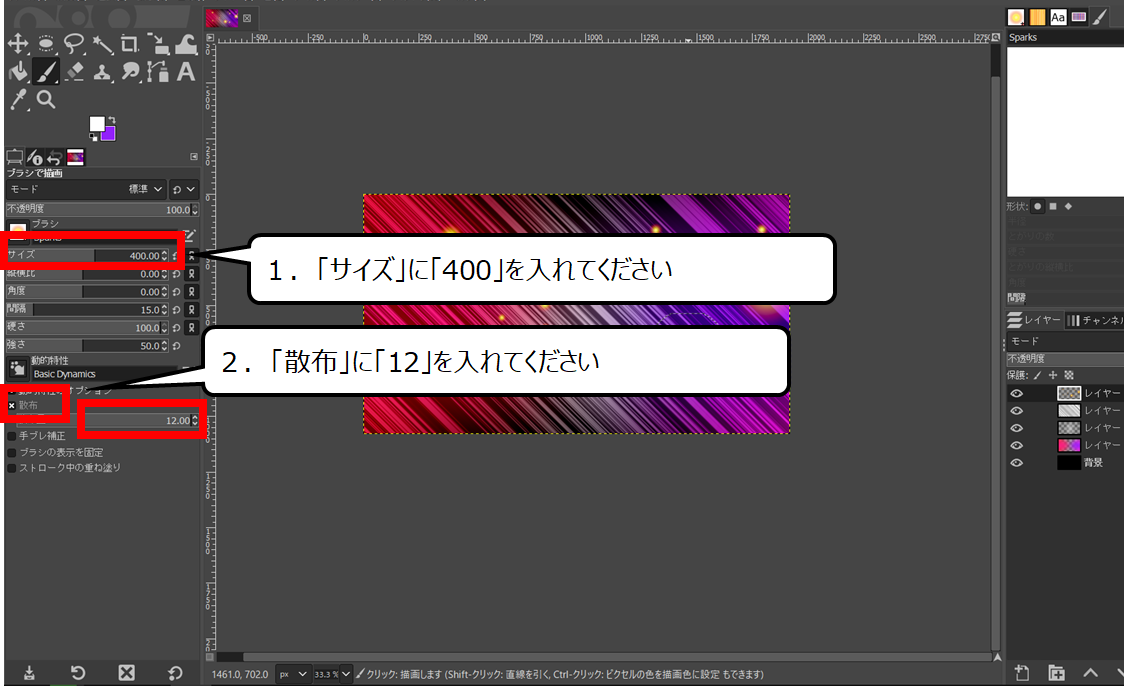Select the Text tool
The image size is (1124, 686).
186,72
